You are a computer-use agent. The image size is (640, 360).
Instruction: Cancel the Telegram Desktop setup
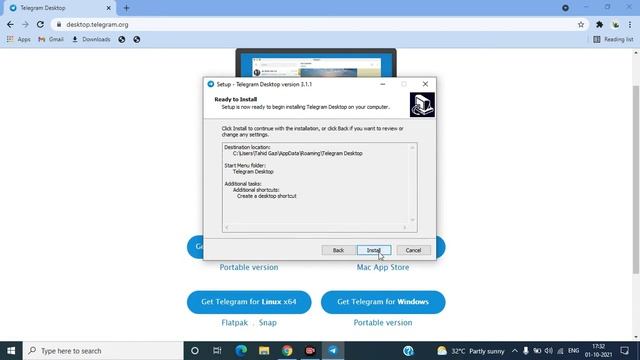click(413, 250)
